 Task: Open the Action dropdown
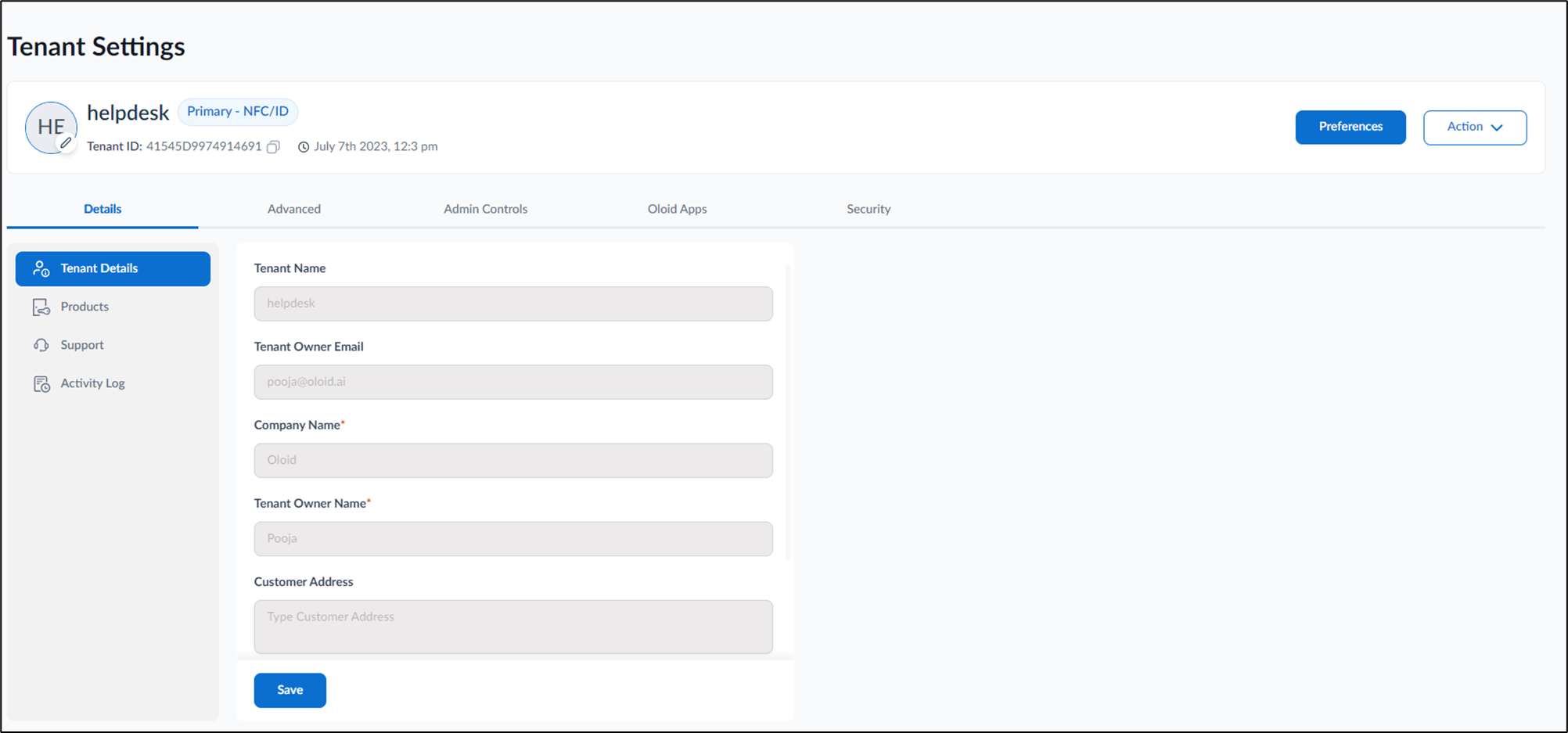pos(1475,127)
